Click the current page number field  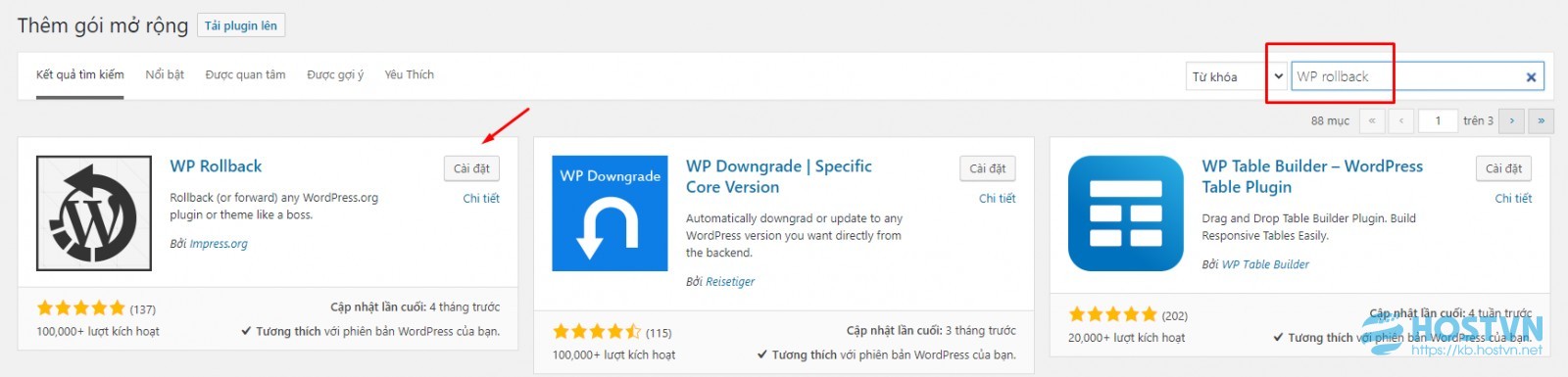pyautogui.click(x=1438, y=120)
